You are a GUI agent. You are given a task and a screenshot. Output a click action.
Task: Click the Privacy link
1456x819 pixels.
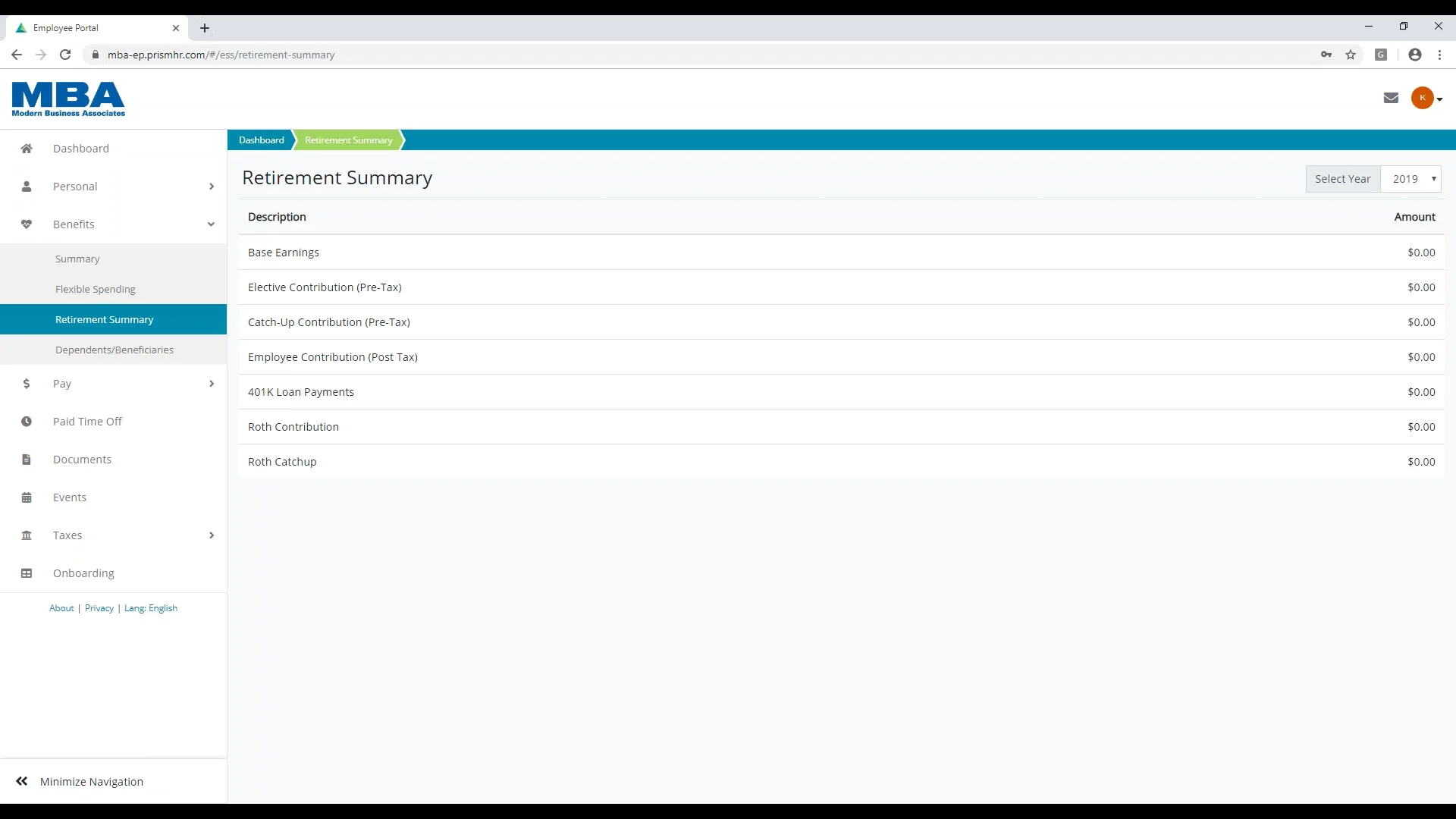click(99, 607)
